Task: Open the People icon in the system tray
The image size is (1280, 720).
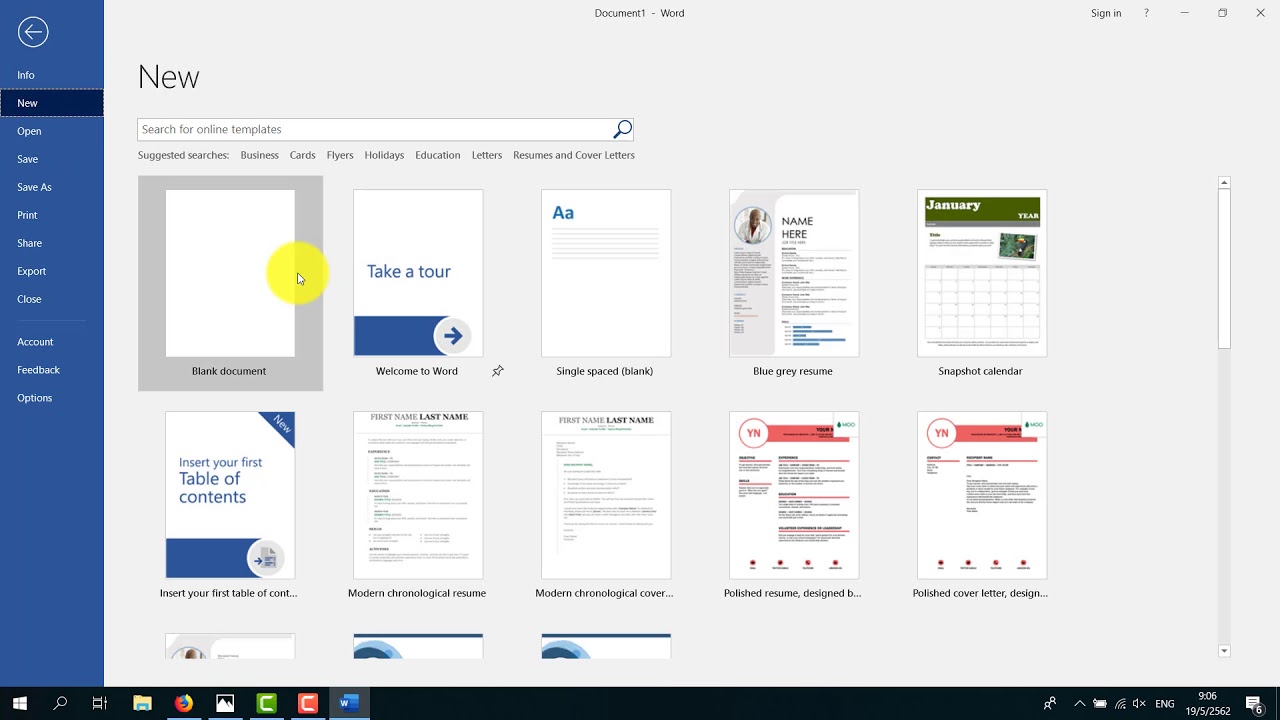Action: pos(1049,703)
